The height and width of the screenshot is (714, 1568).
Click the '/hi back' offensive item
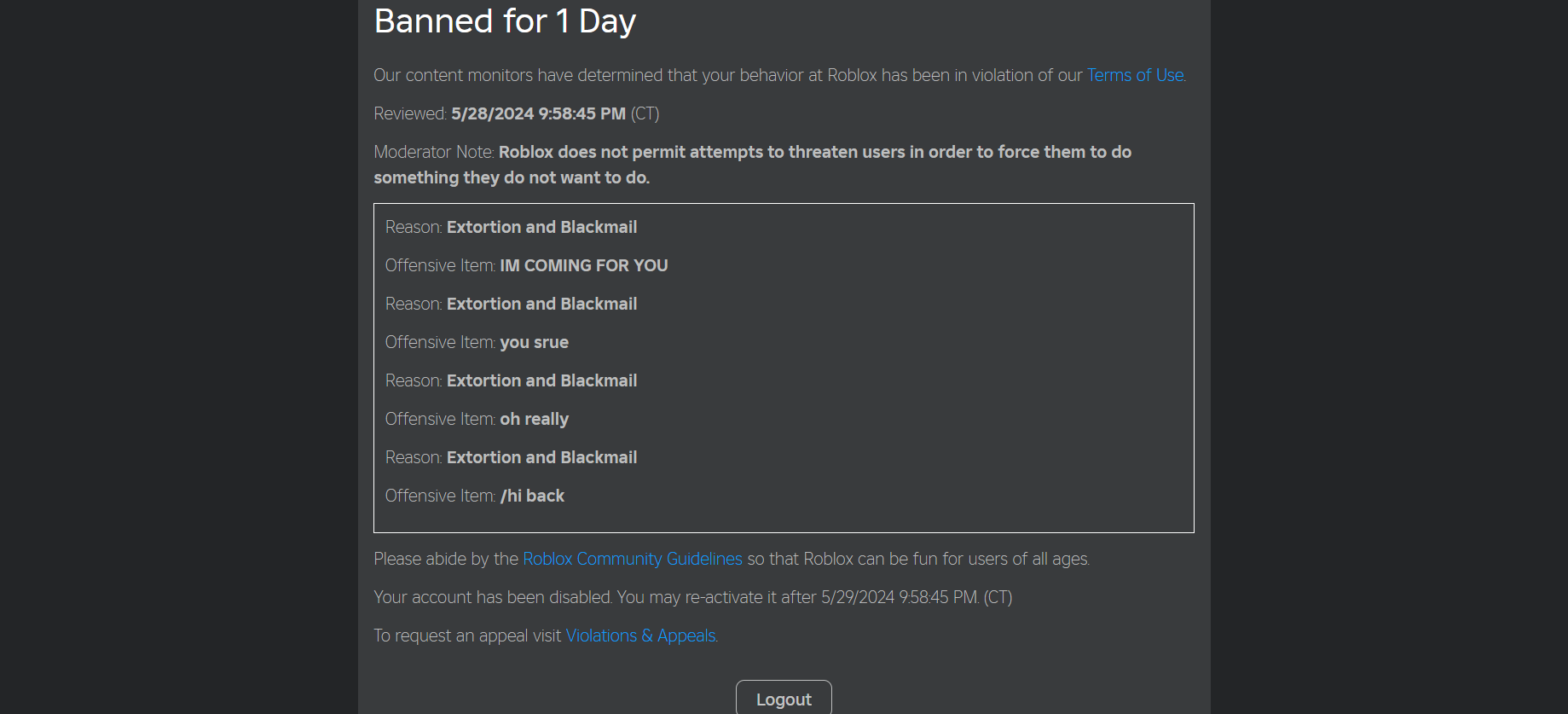(x=532, y=496)
